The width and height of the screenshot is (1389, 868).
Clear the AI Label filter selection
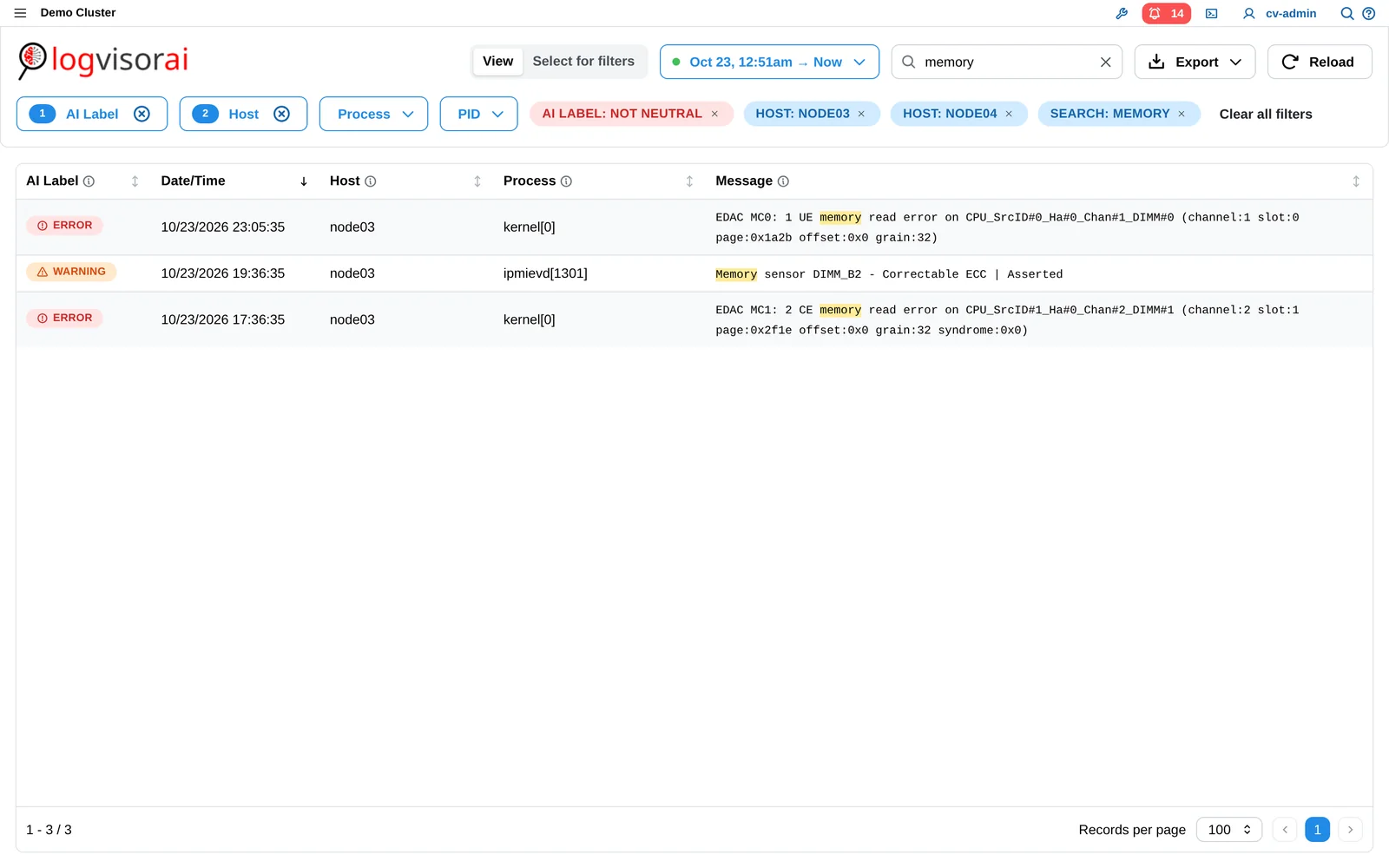click(142, 114)
